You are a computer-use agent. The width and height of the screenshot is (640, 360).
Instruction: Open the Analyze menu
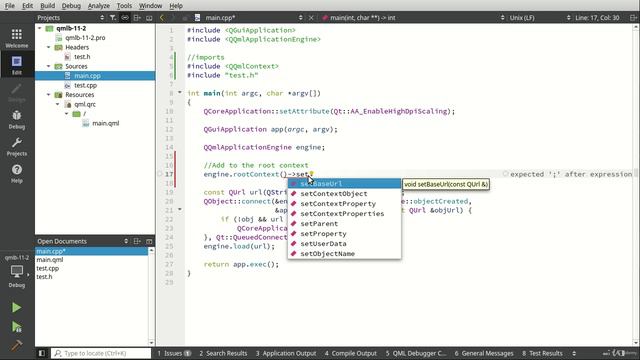(x=99, y=6)
